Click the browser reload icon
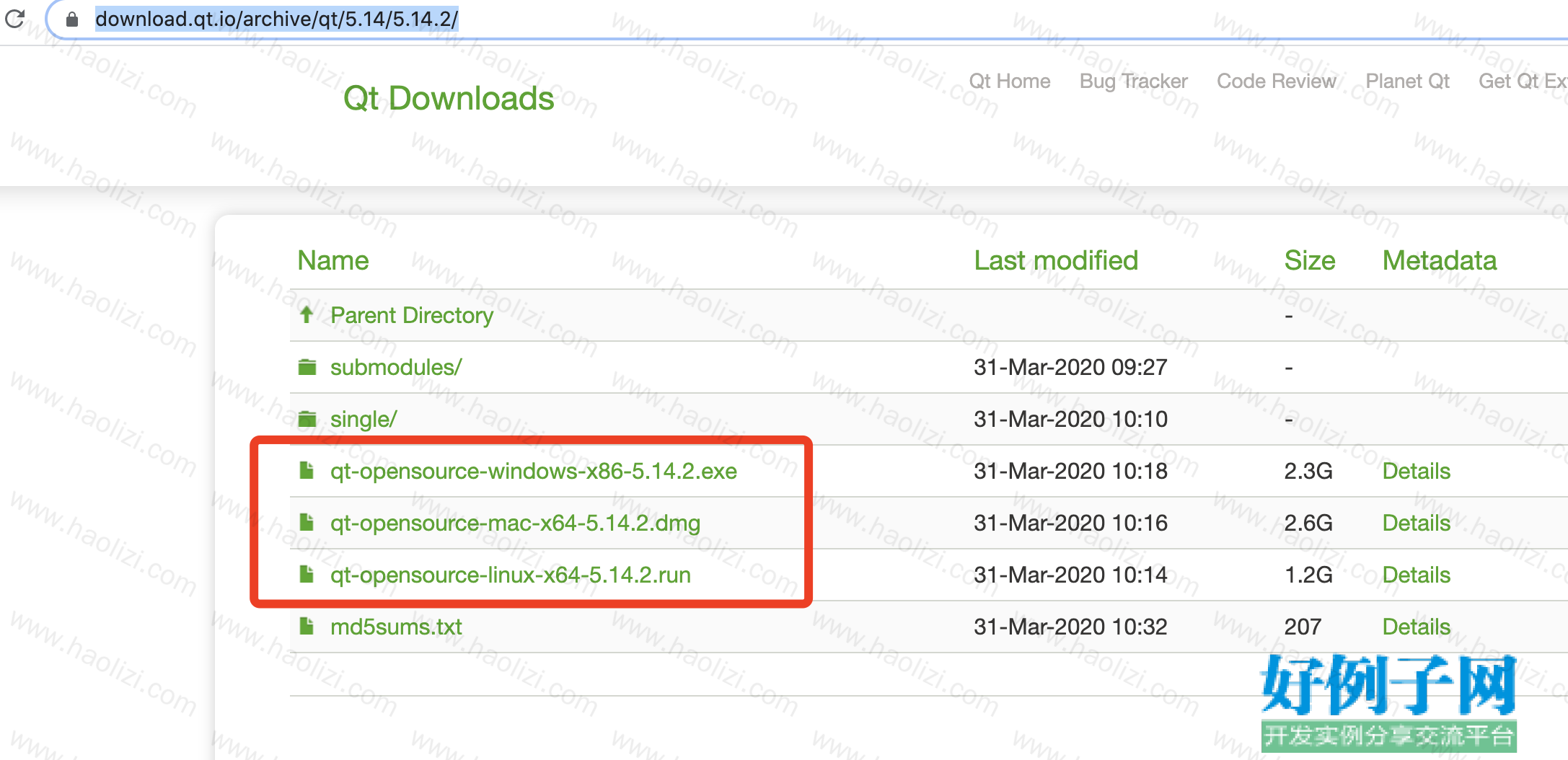 pyautogui.click(x=15, y=19)
